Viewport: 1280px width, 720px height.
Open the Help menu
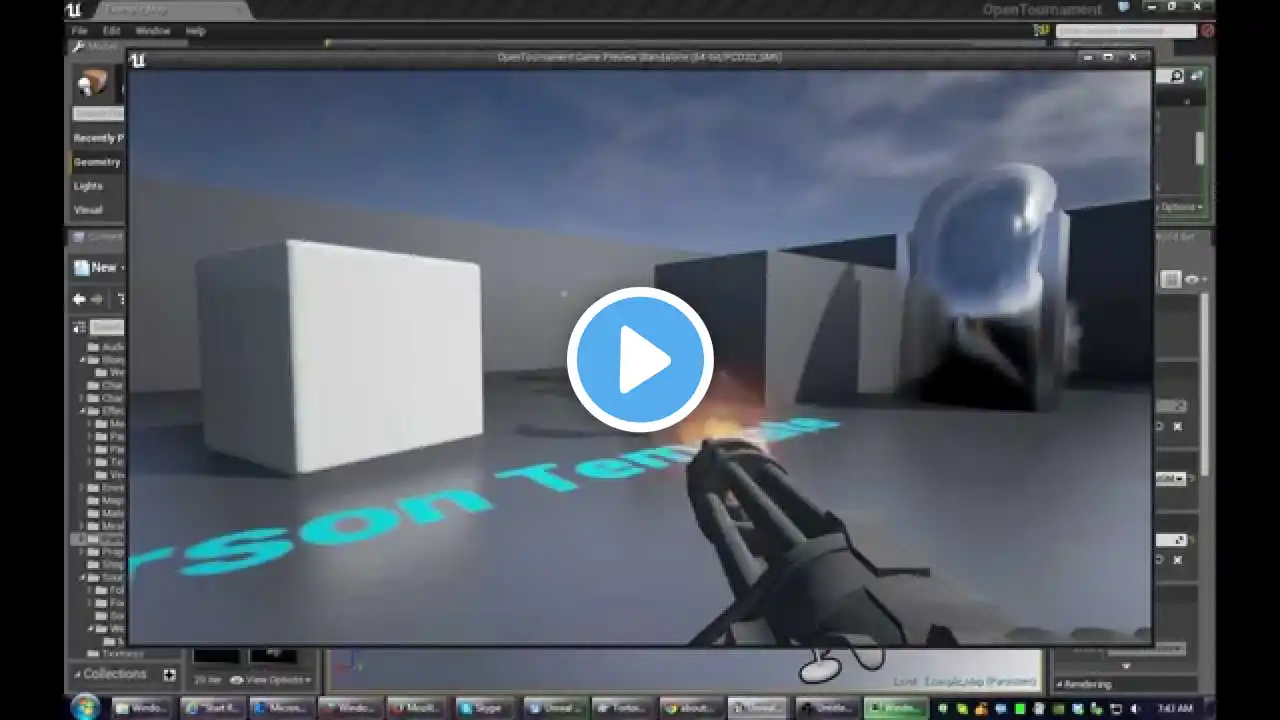[195, 31]
